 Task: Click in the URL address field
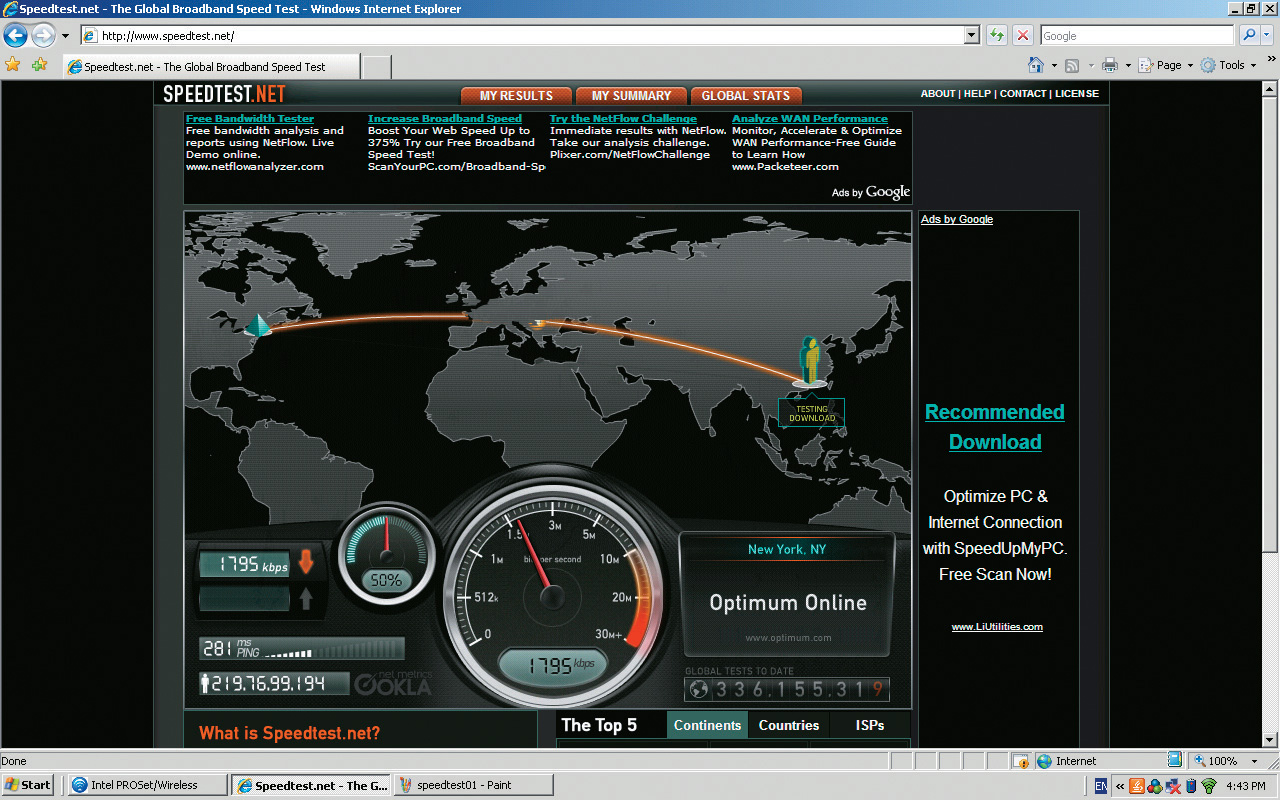click(530, 35)
